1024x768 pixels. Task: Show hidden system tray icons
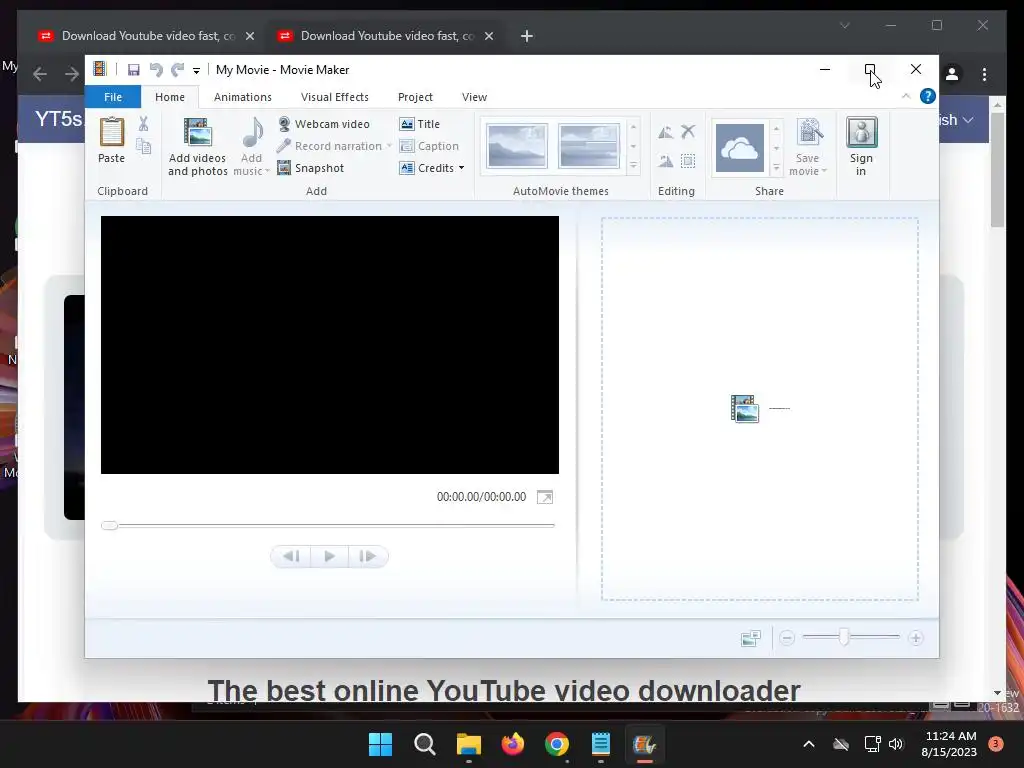click(808, 744)
